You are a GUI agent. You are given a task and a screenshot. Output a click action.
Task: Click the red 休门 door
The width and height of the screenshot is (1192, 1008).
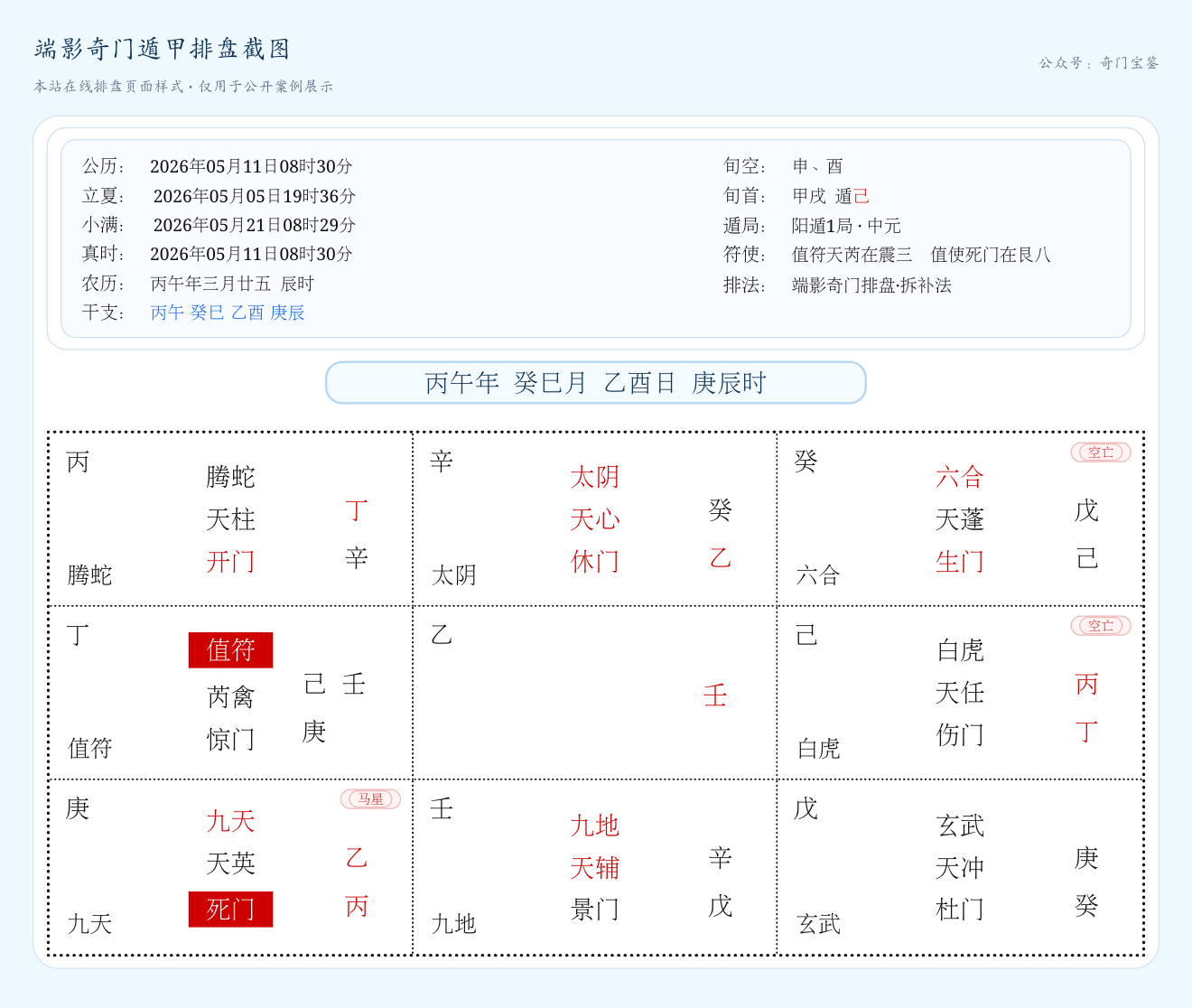[594, 562]
